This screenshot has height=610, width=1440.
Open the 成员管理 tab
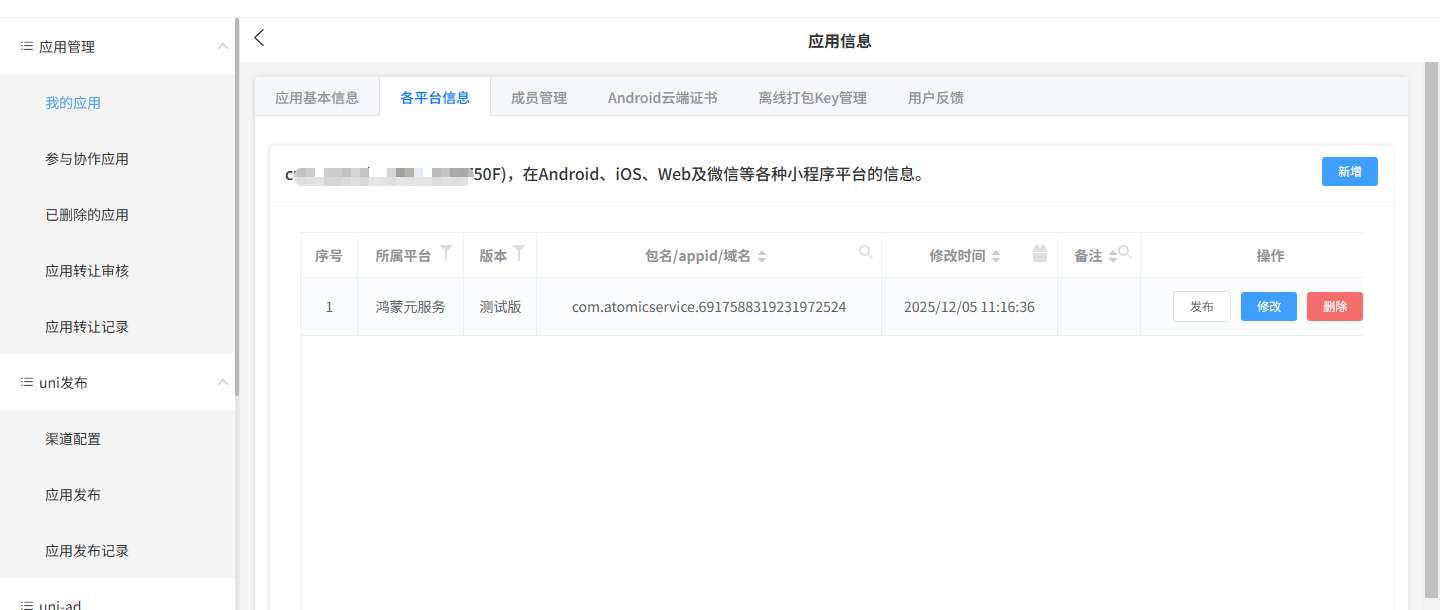[539, 98]
